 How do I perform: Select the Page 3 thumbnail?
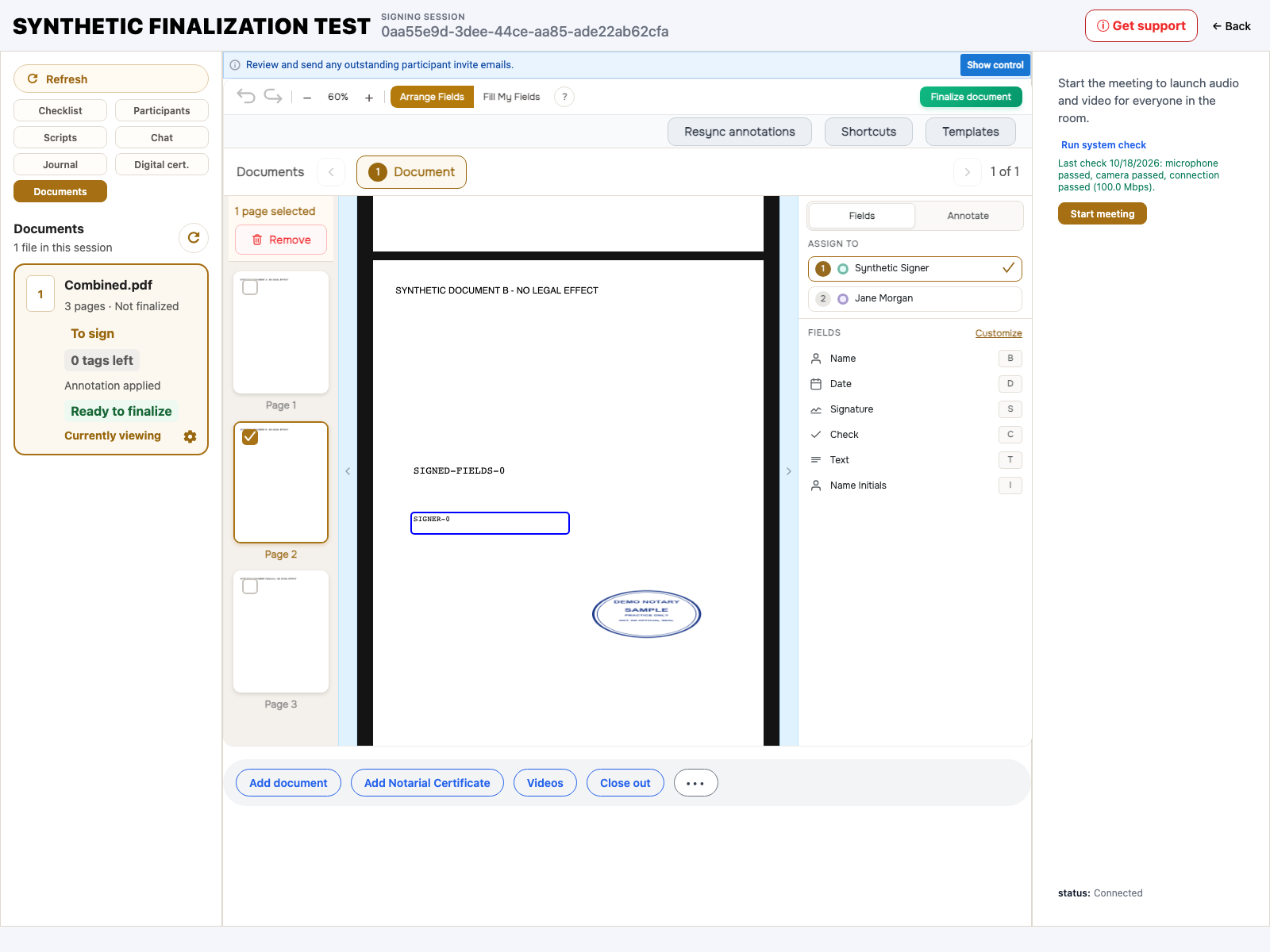coord(281,631)
